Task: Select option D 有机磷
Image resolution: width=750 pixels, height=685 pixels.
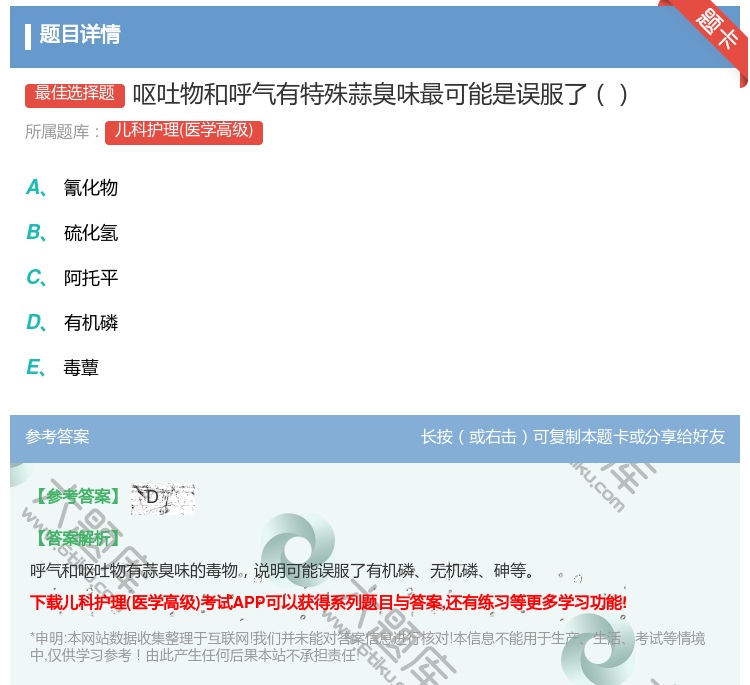Action: [x=72, y=322]
